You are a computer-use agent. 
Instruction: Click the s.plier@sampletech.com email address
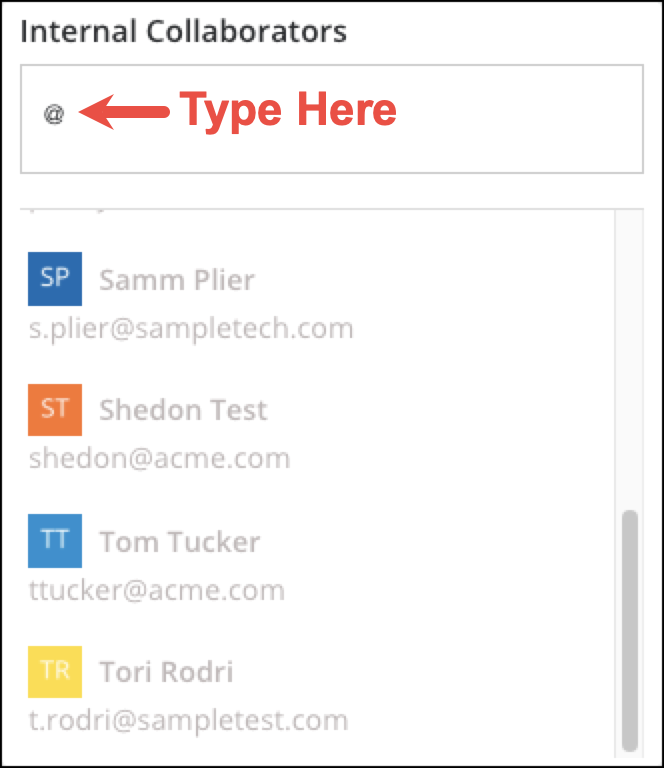(x=191, y=328)
